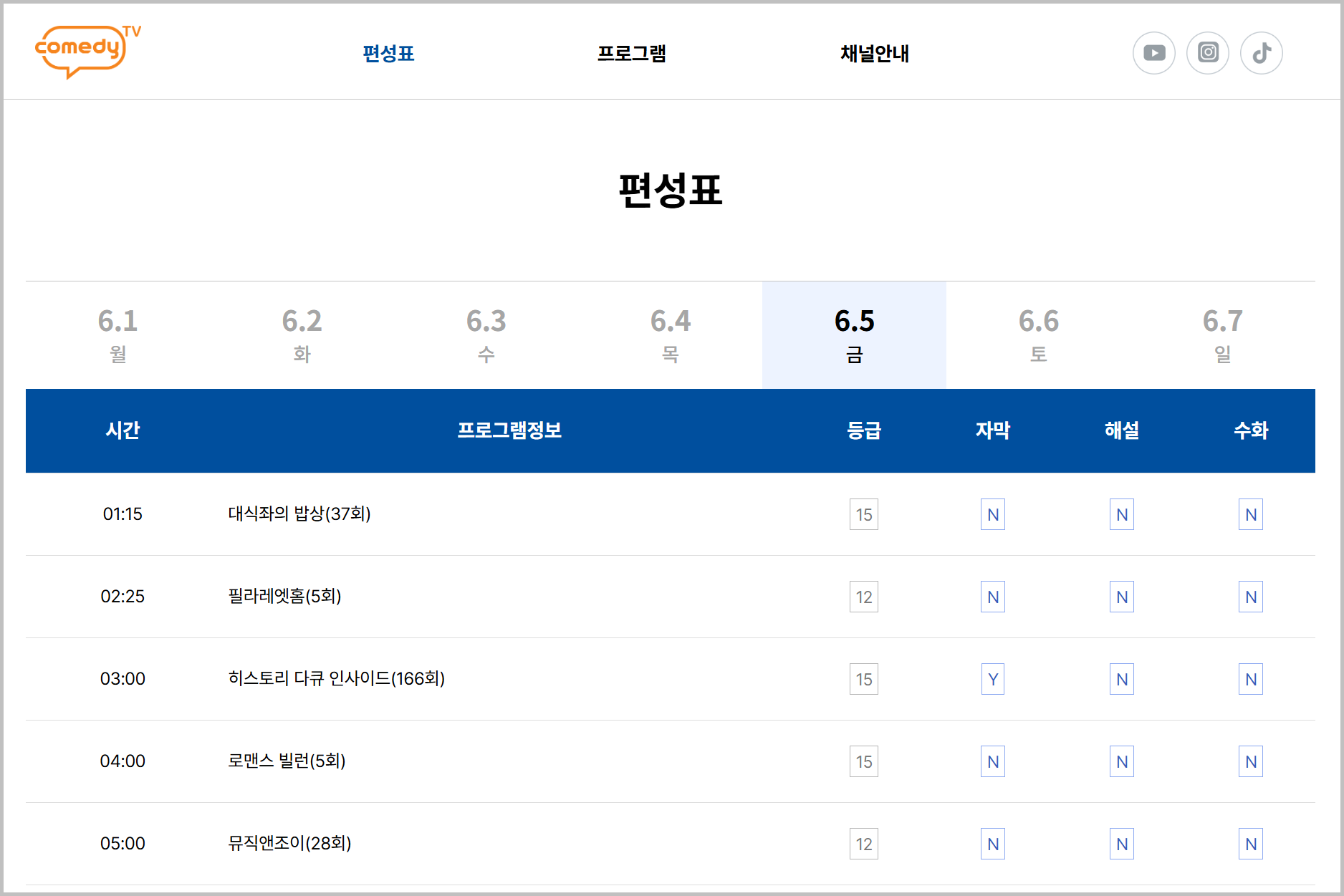The width and height of the screenshot is (1344, 896).
Task: Click program 히스토리 다큐 인사이드(166회)
Action: [x=337, y=678]
